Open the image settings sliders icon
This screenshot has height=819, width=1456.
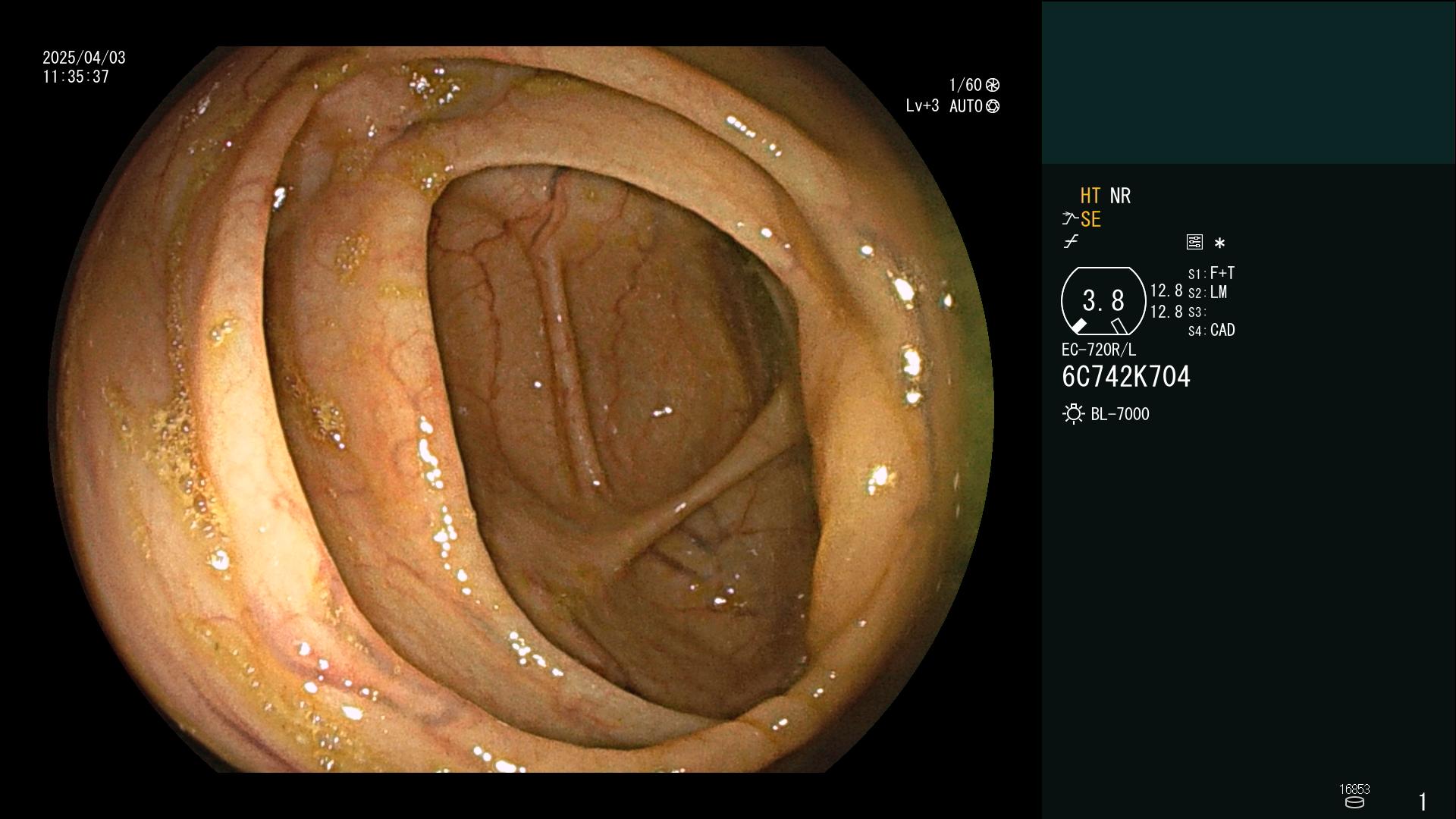pos(1194,242)
